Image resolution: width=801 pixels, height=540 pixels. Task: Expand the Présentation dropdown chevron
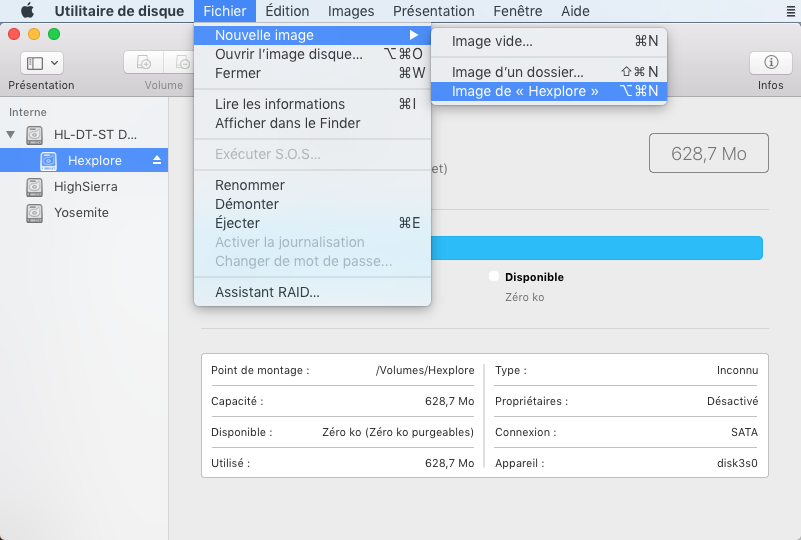point(54,63)
